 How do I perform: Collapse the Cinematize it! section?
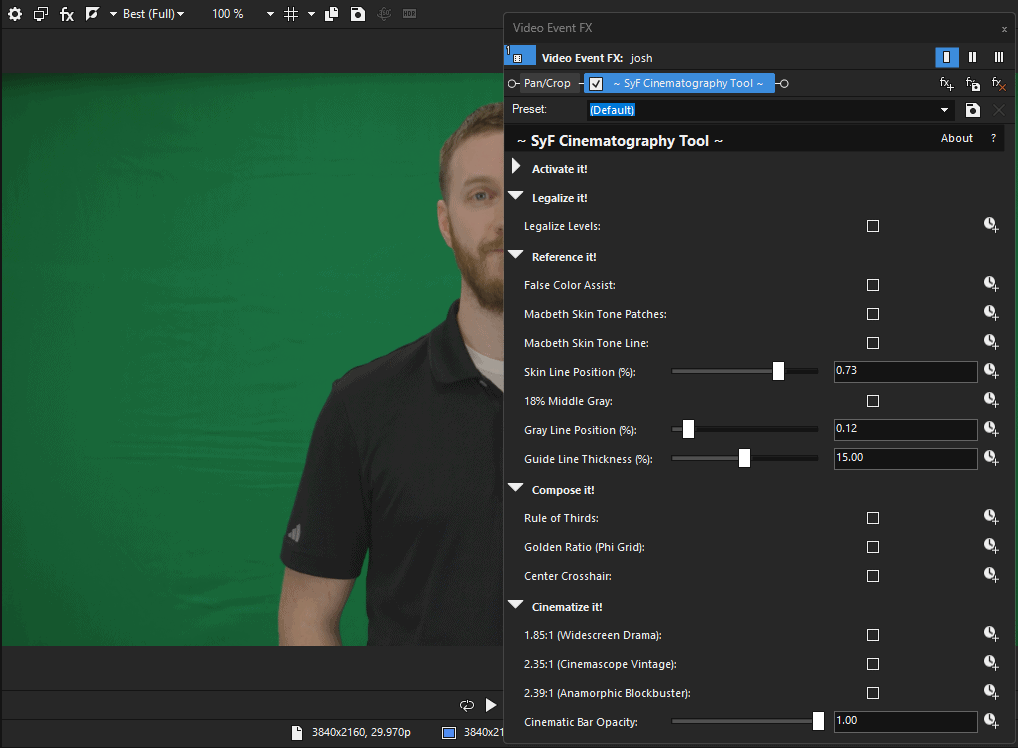tap(515, 604)
